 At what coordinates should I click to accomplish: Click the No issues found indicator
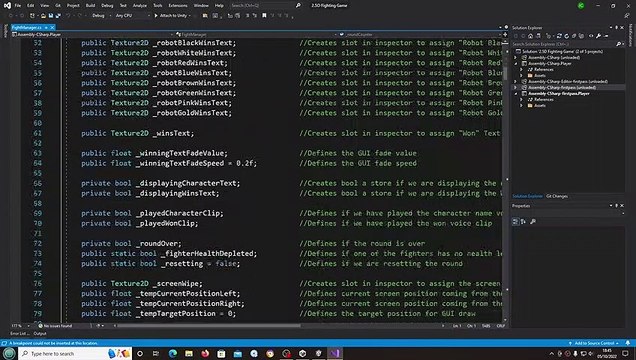point(55,326)
